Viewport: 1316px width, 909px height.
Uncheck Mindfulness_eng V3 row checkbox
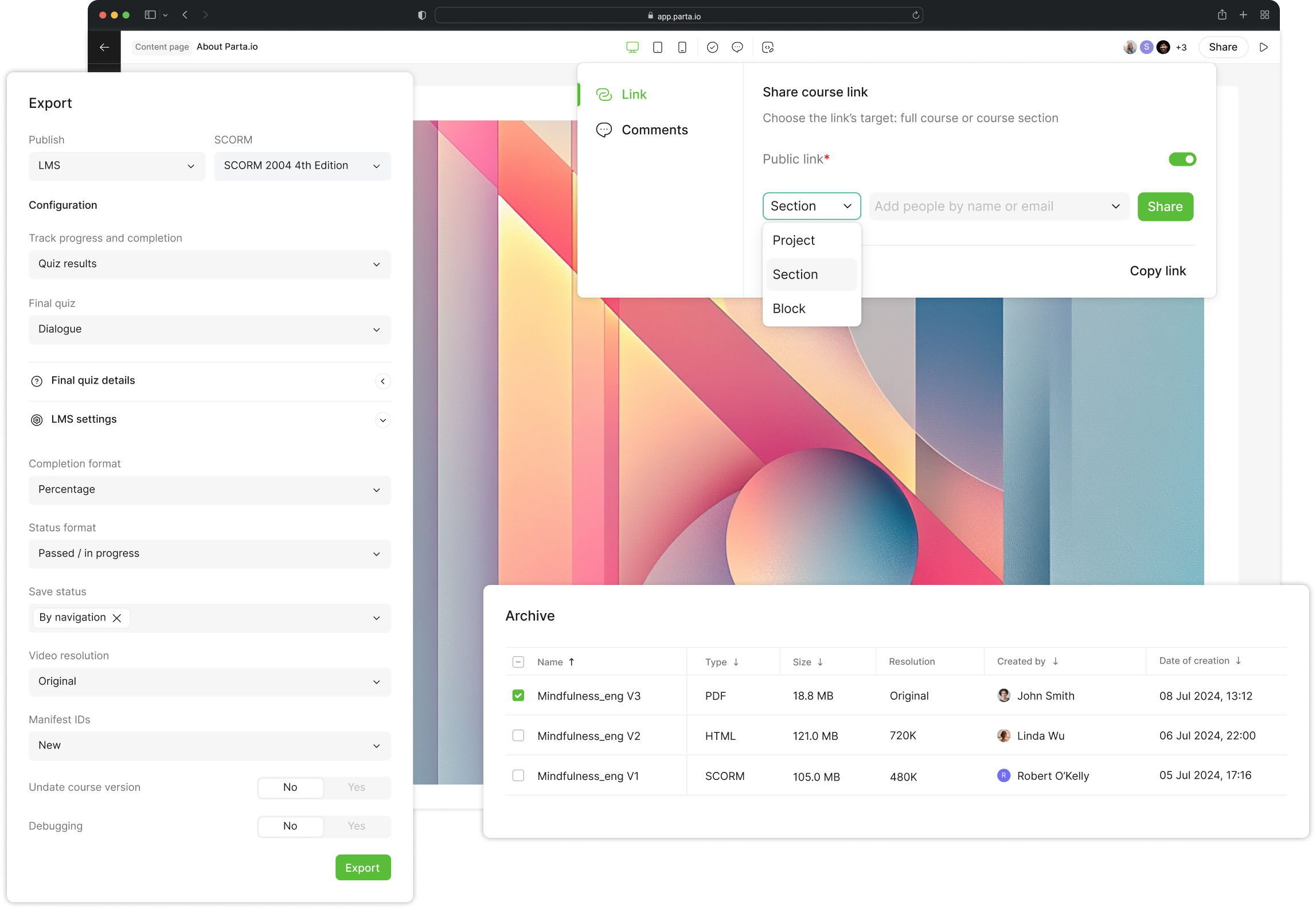[x=518, y=696]
